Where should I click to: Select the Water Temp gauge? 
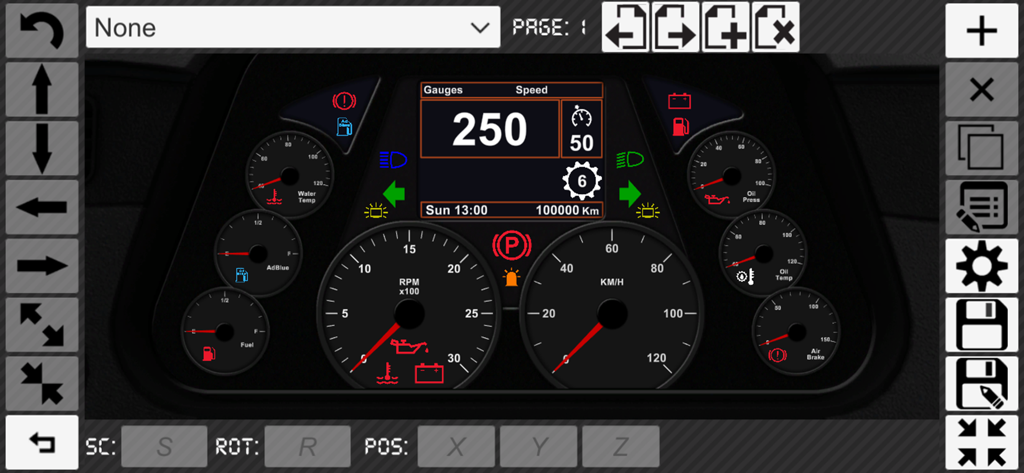coord(289,174)
